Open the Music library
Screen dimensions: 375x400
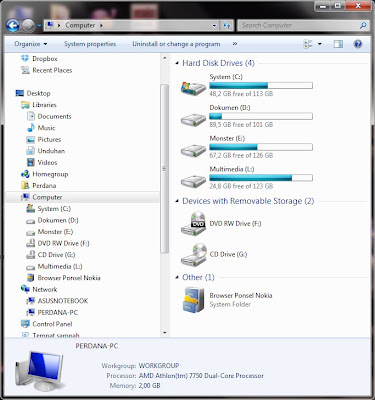41,128
